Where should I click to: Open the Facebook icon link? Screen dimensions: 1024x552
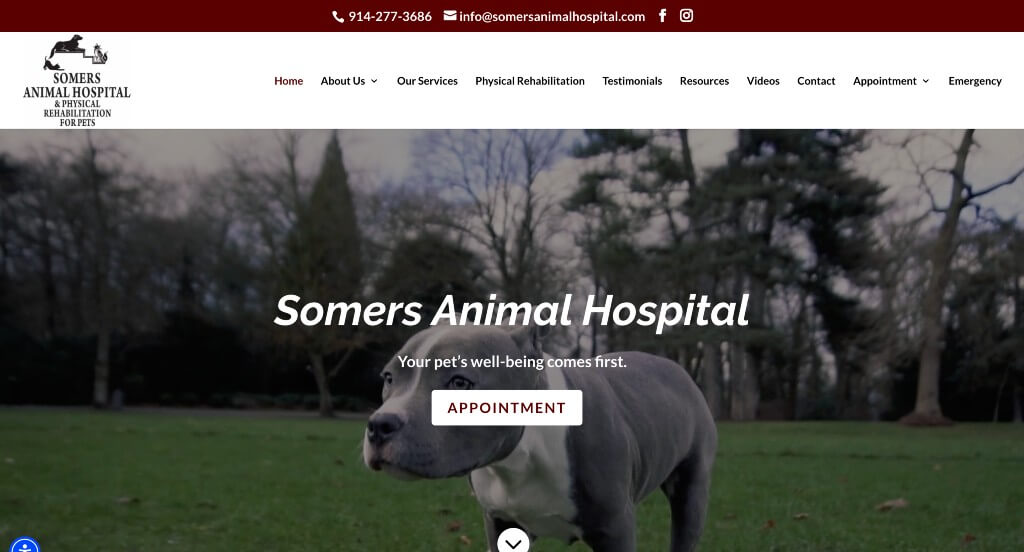(x=662, y=16)
